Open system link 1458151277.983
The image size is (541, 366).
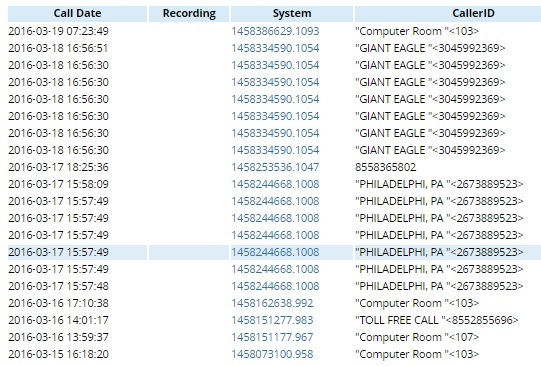(272, 320)
